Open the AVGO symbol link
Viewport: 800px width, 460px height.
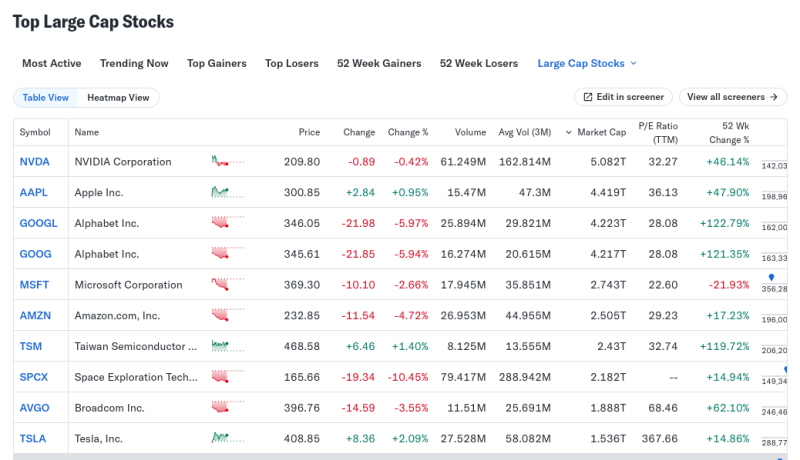click(x=35, y=407)
